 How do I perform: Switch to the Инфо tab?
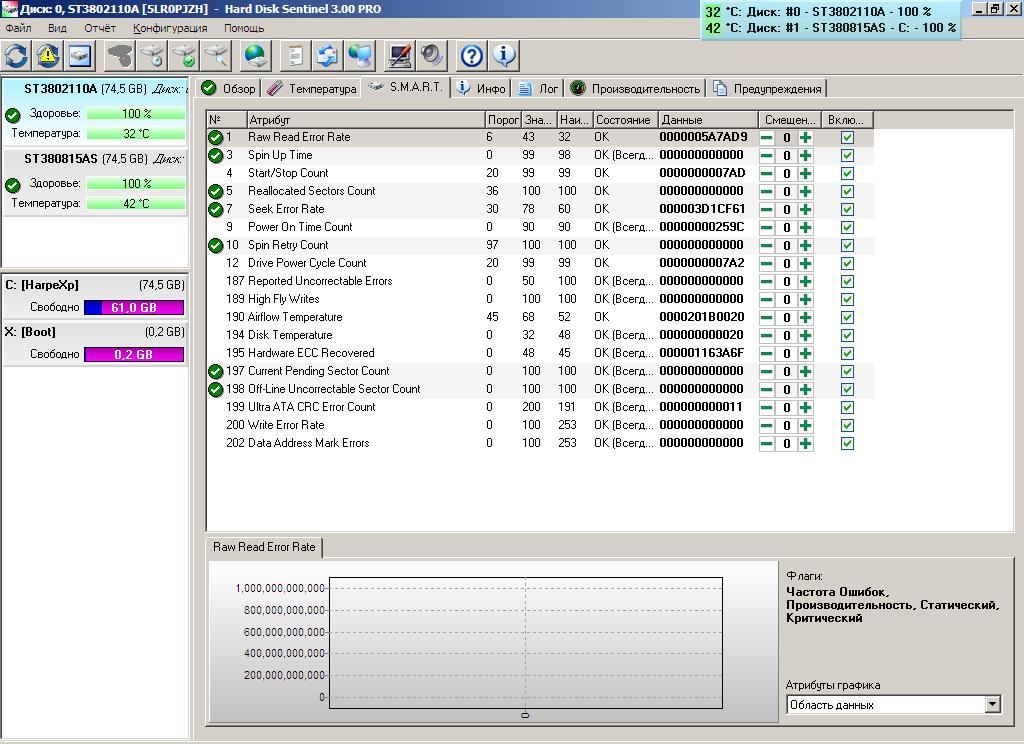pos(482,88)
